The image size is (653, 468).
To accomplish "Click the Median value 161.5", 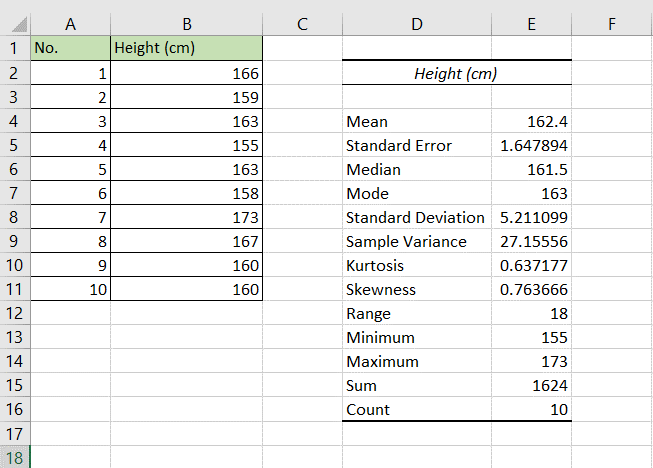I will 531,169.
